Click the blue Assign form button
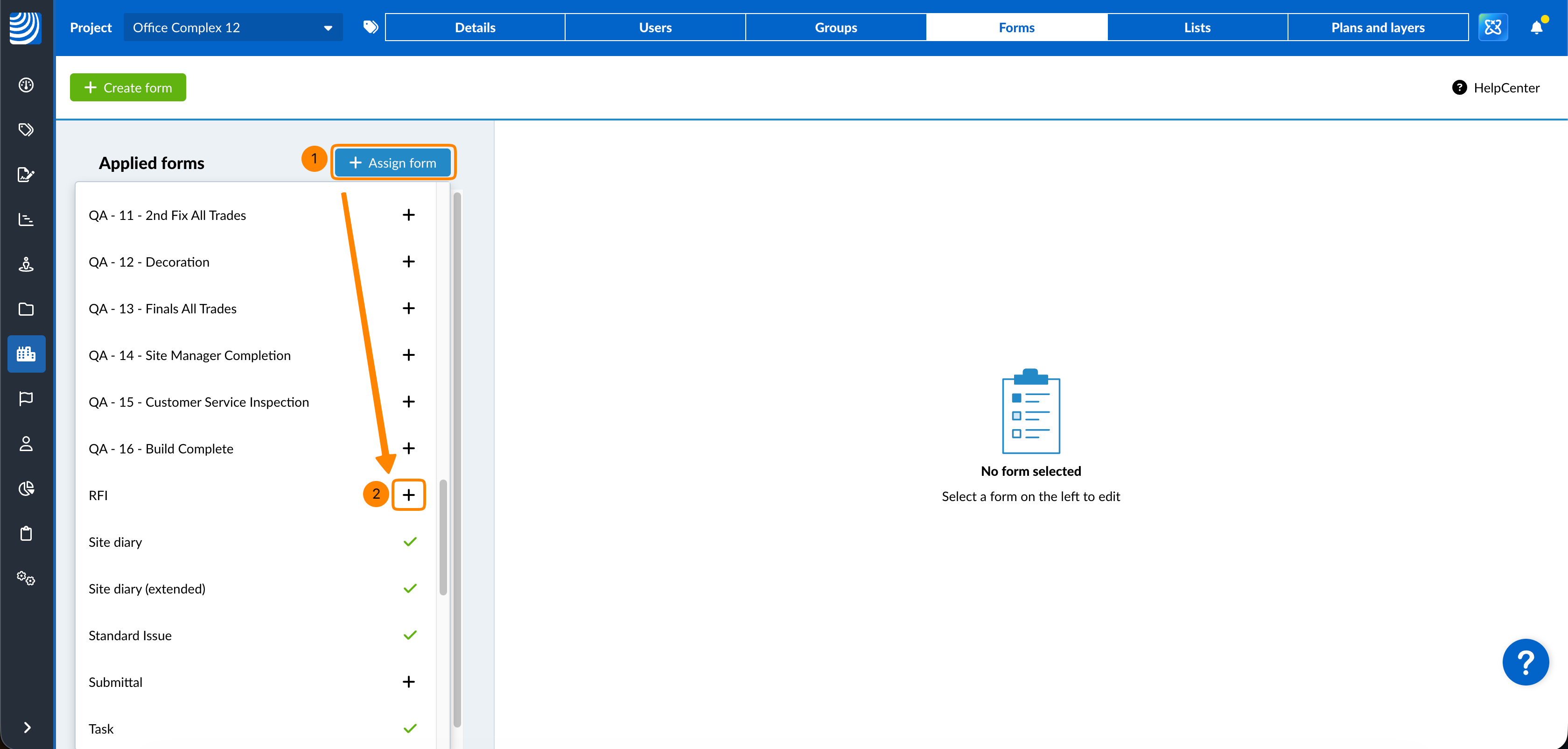 393,163
